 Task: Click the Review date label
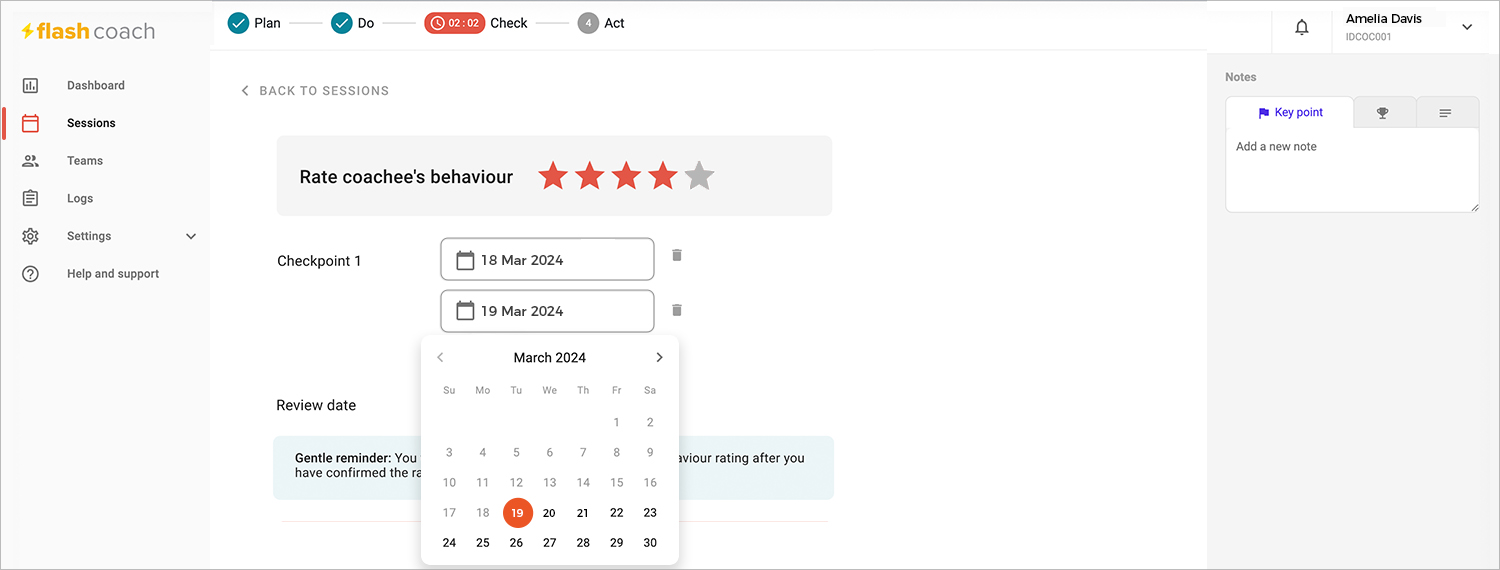point(316,405)
